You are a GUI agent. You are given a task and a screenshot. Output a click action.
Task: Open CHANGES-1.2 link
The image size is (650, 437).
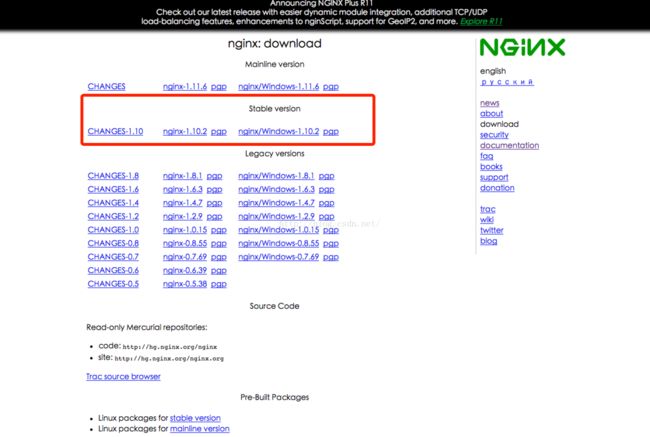113,216
